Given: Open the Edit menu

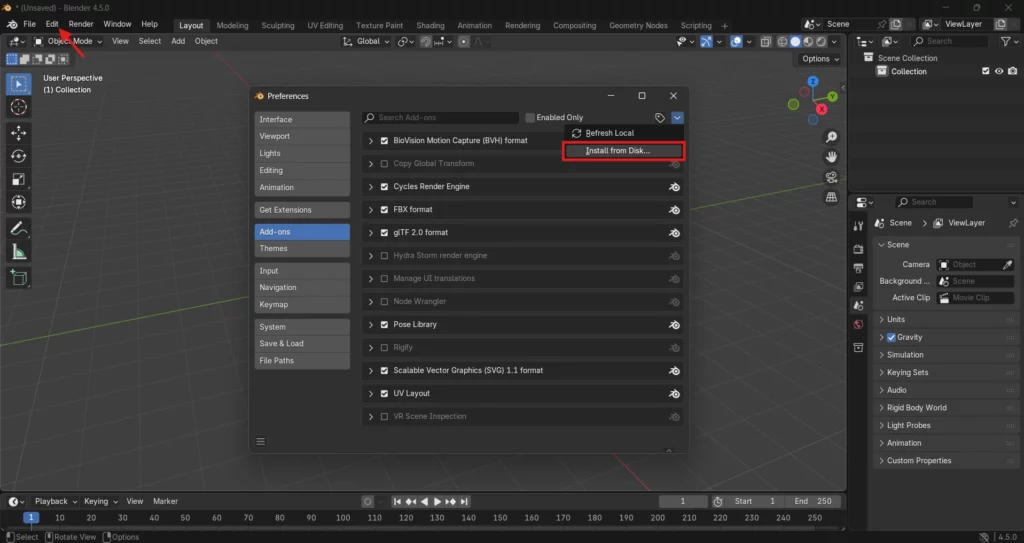Looking at the screenshot, I should coord(52,24).
